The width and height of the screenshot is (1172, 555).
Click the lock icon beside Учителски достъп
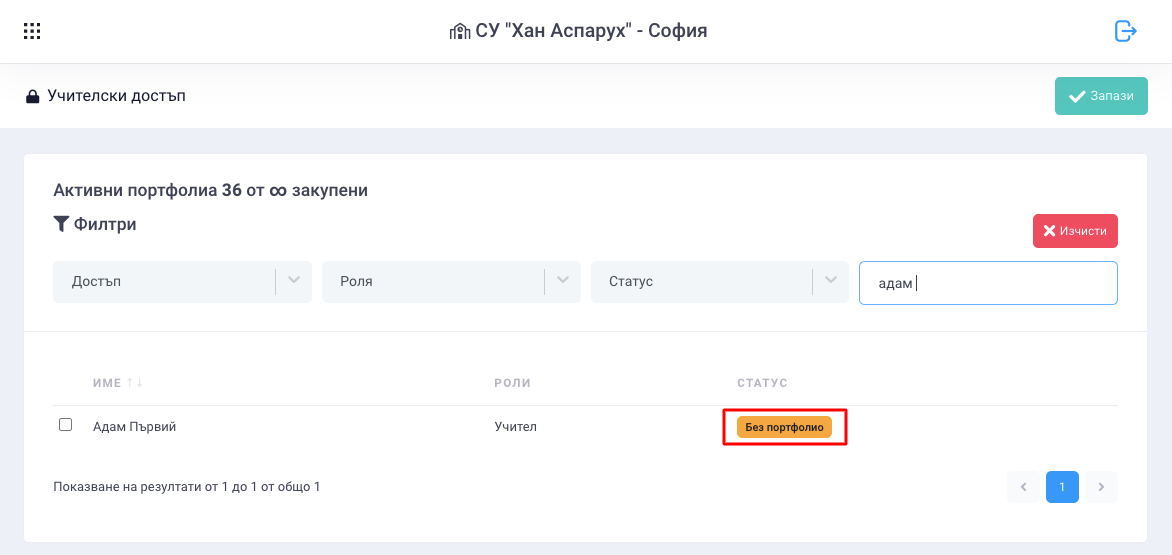pyautogui.click(x=32, y=96)
